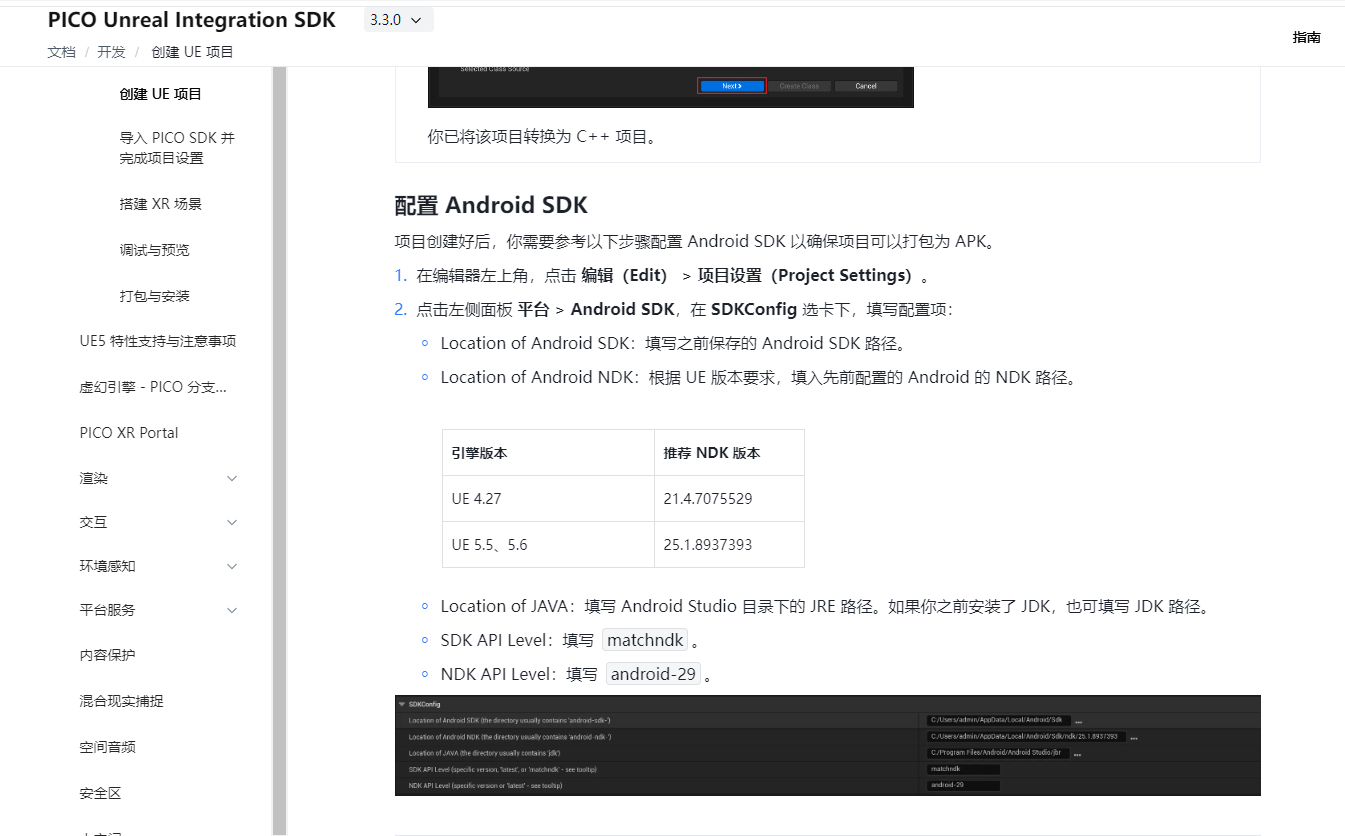Open UE5 特性支持与注意事项 page

pos(158,341)
